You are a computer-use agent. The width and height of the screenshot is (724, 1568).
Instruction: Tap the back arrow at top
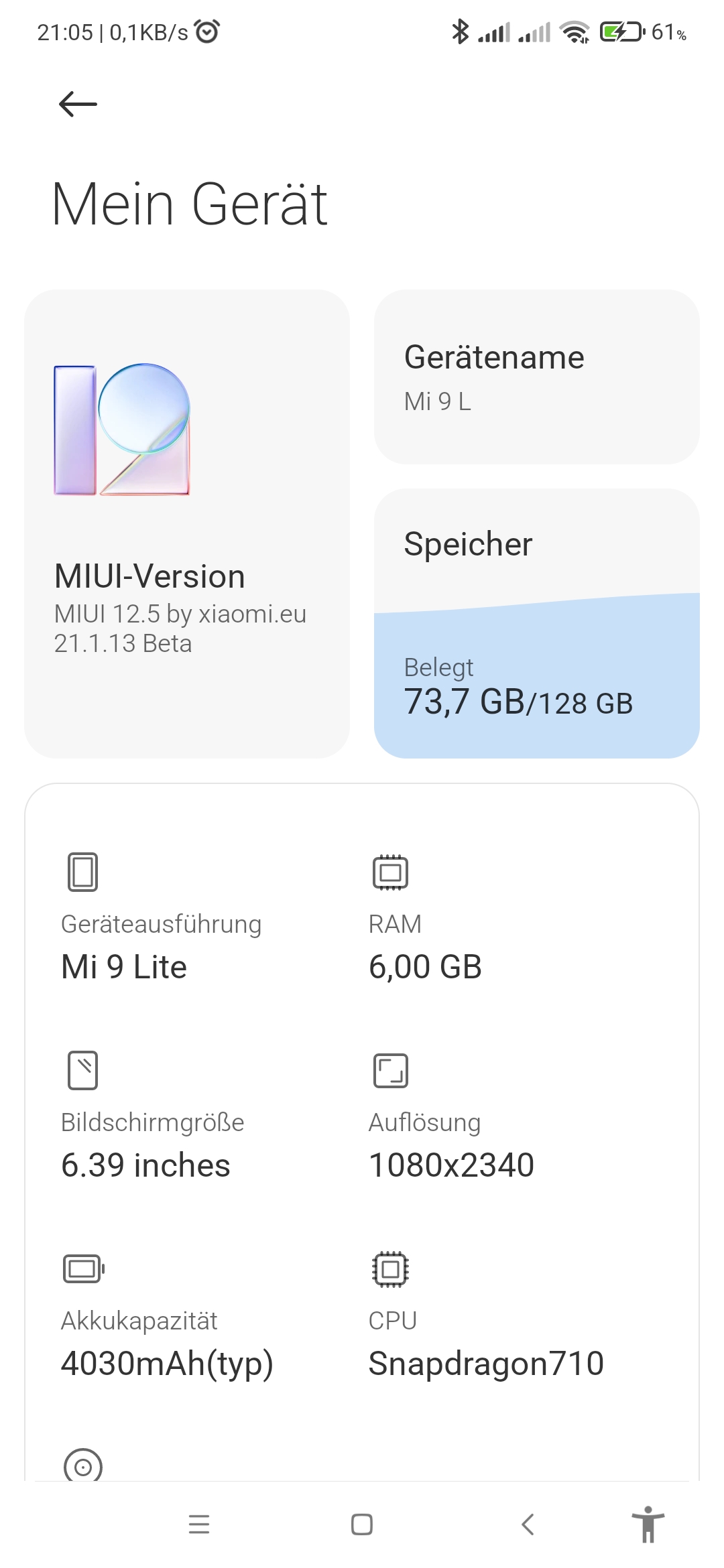[78, 104]
